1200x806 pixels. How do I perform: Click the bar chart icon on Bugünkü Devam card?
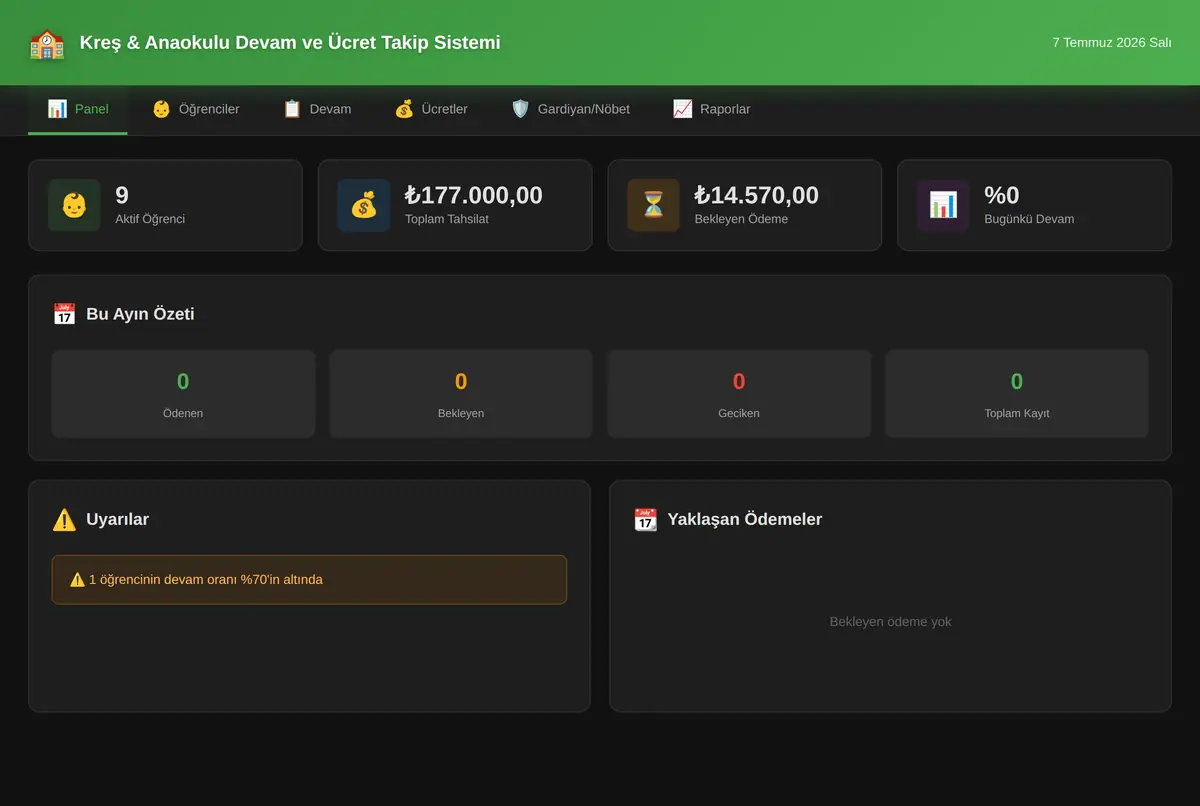coord(943,205)
